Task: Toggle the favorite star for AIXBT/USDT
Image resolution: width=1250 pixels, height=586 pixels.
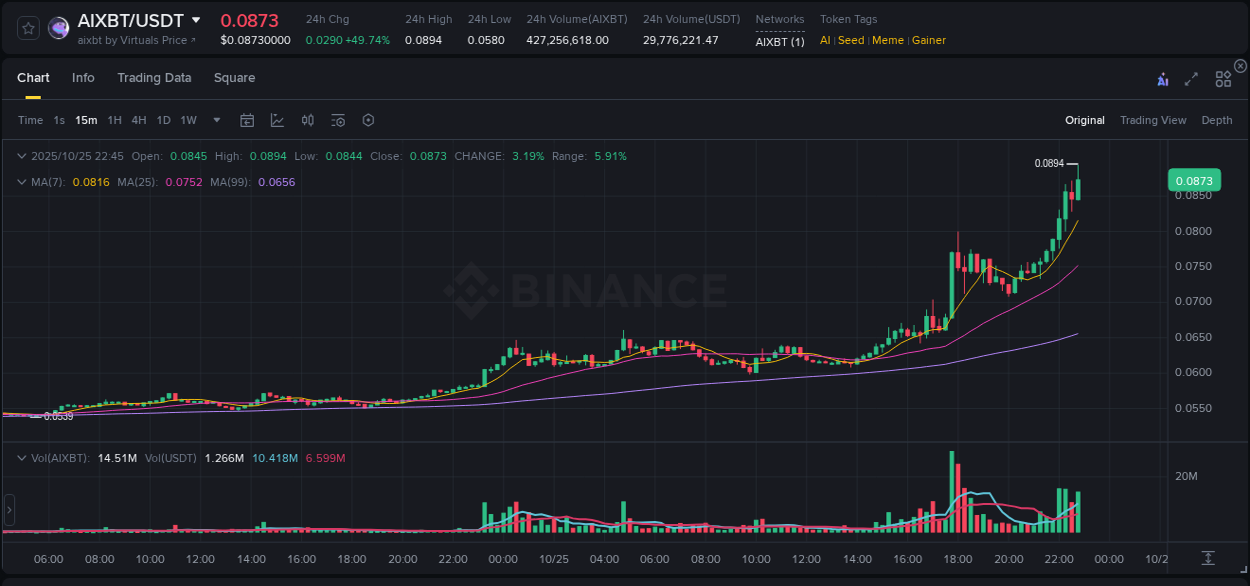Action: (x=27, y=27)
